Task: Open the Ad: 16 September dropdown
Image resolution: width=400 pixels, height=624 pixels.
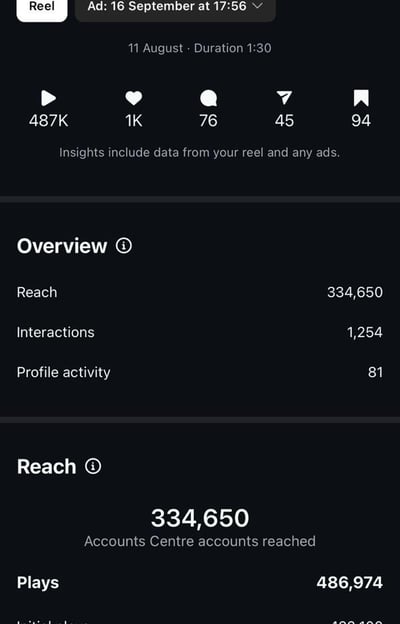Action: point(175,8)
